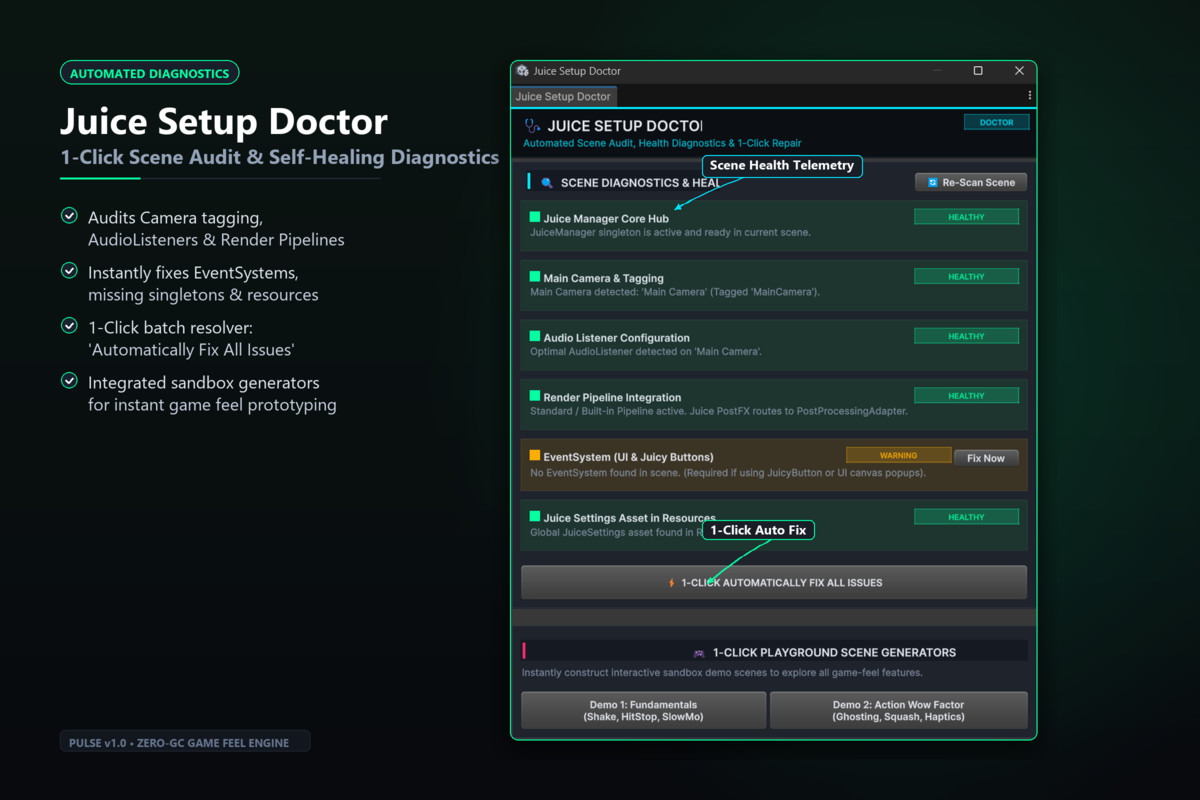Click the HEALTHY badge for Juice Manager Core Hub

point(966,217)
